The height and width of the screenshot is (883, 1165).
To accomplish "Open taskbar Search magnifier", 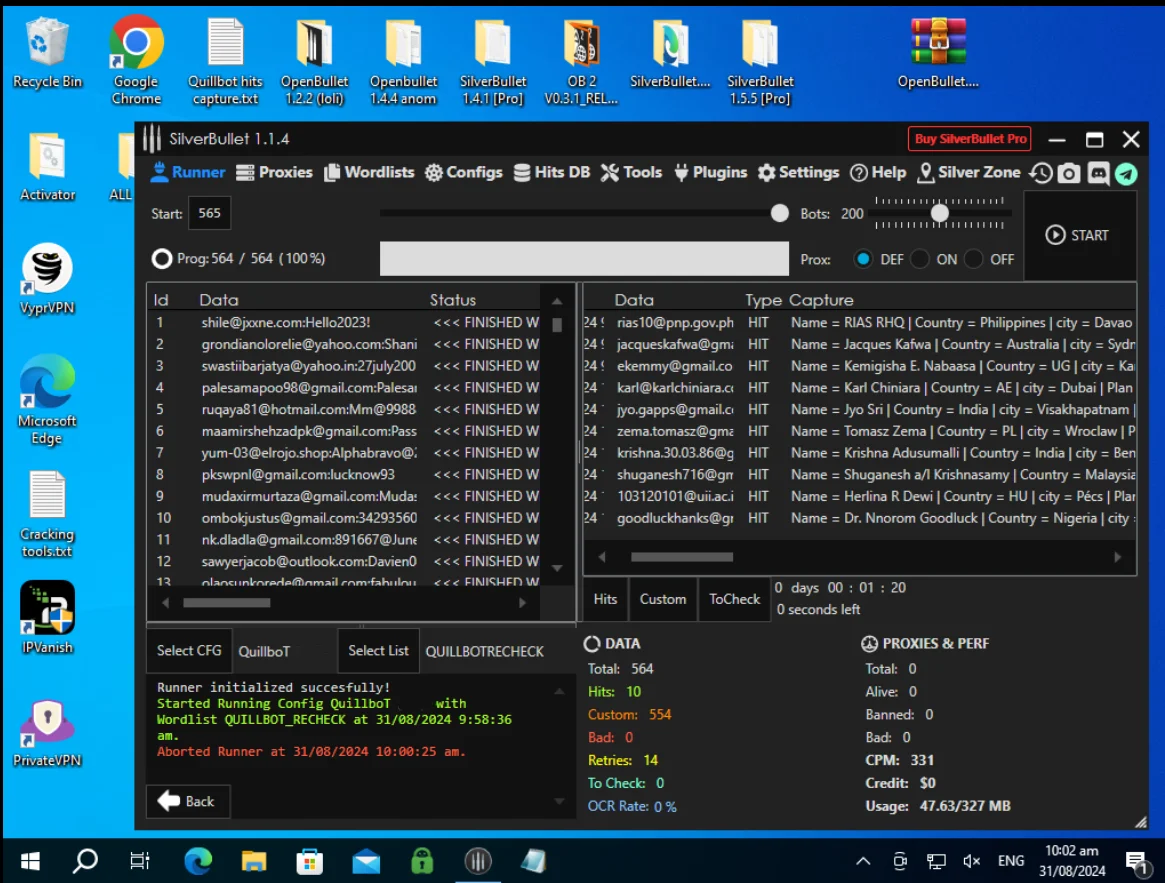I will tap(85, 861).
